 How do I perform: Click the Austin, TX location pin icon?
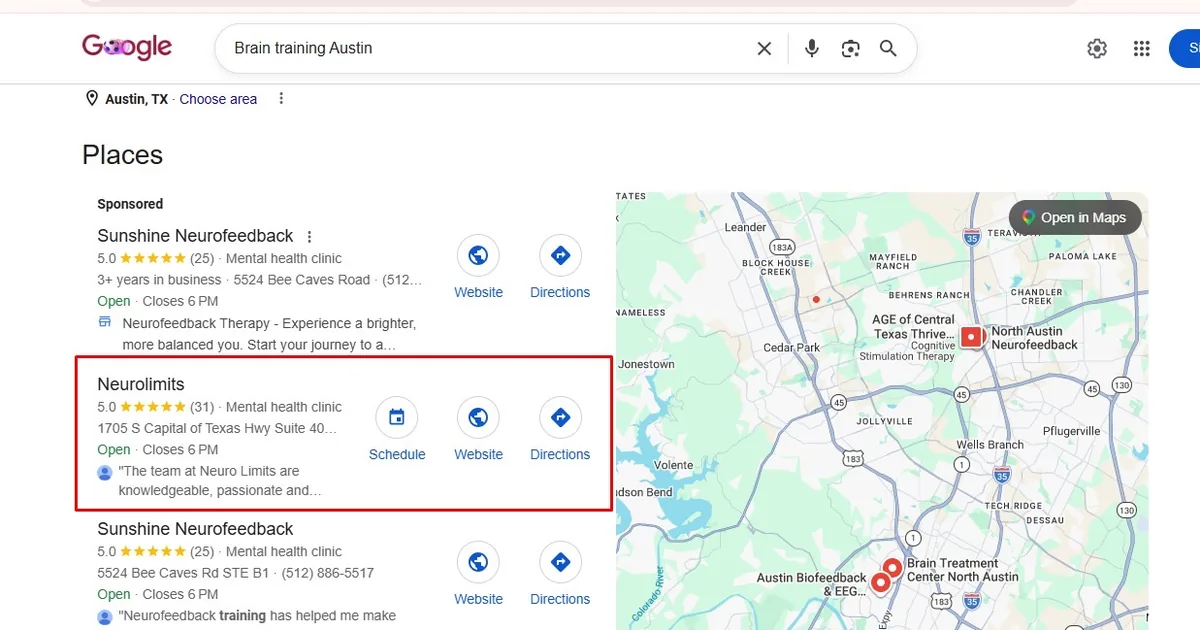[x=92, y=99]
